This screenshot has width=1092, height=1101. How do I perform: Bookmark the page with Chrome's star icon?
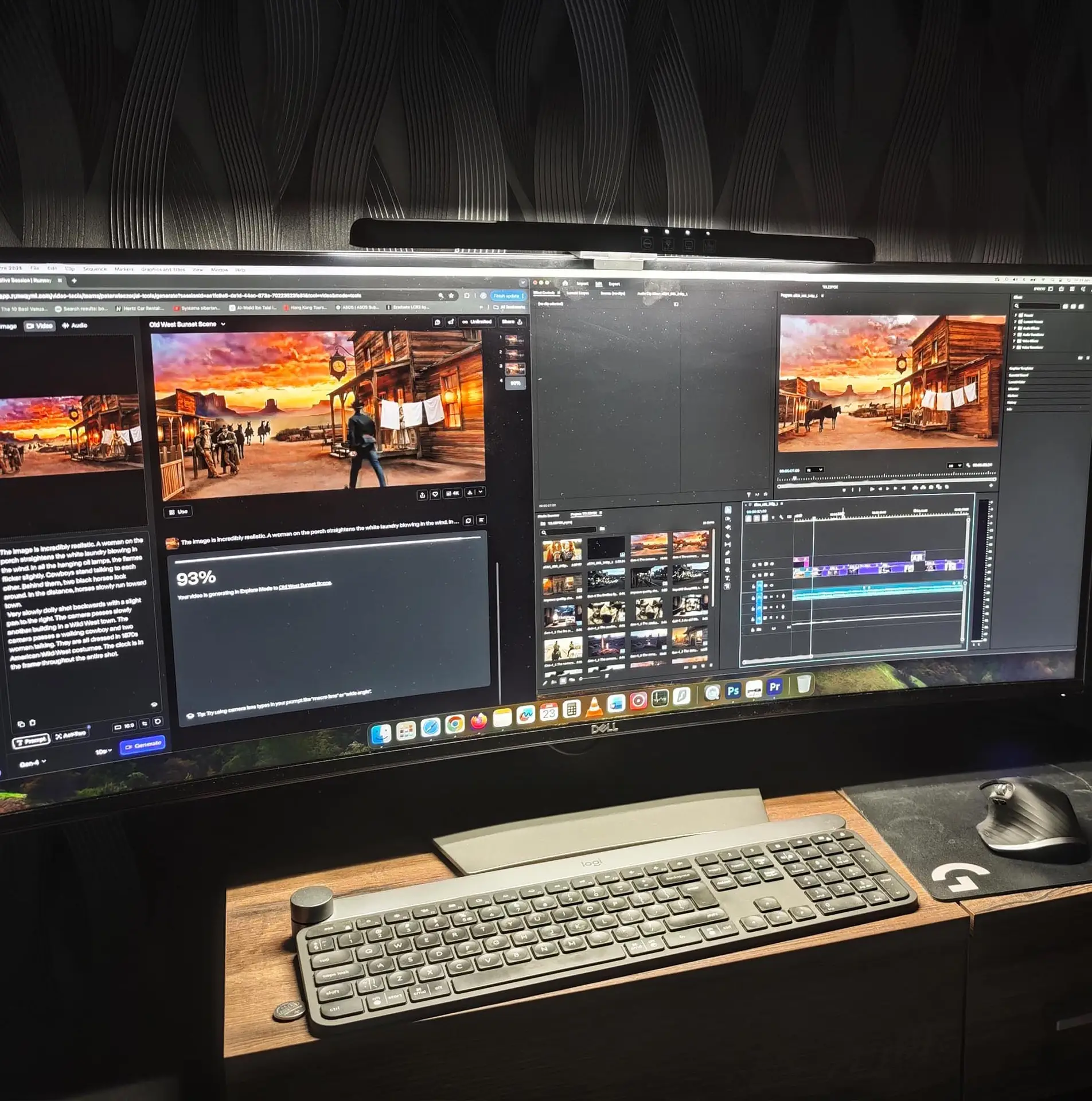pos(451,296)
